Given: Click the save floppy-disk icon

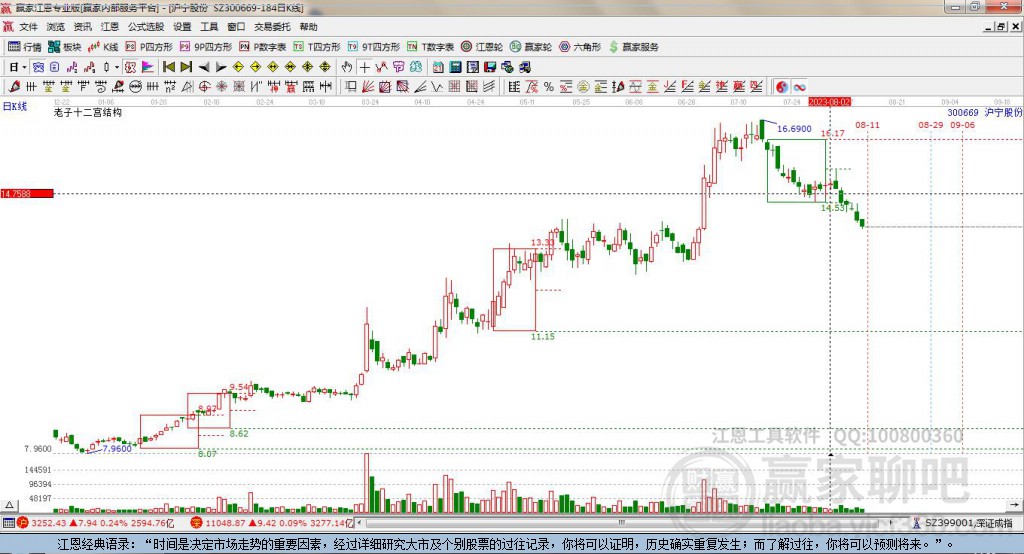Looking at the screenshot, I should 490,67.
